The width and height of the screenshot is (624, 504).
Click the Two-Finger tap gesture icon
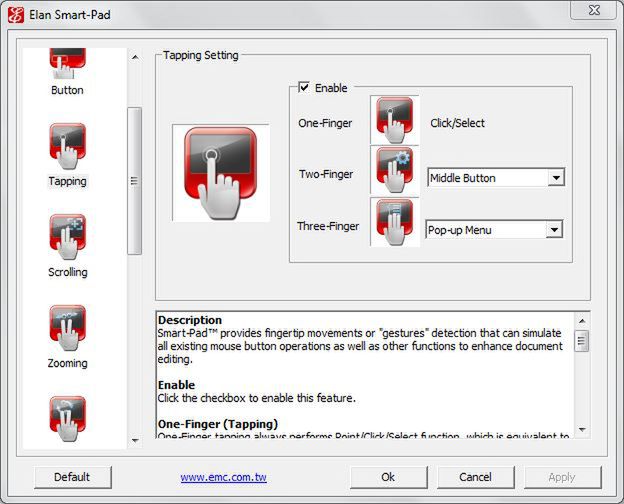tap(394, 171)
